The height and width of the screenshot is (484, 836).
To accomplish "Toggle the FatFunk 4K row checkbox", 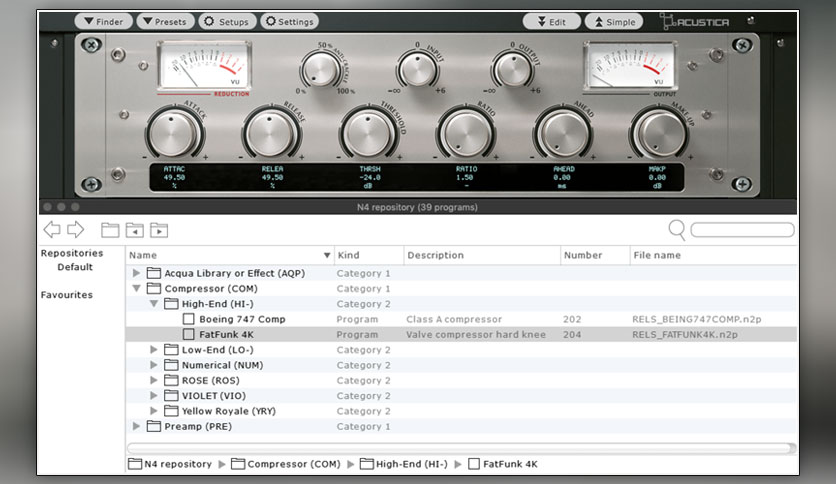I will pos(188,335).
